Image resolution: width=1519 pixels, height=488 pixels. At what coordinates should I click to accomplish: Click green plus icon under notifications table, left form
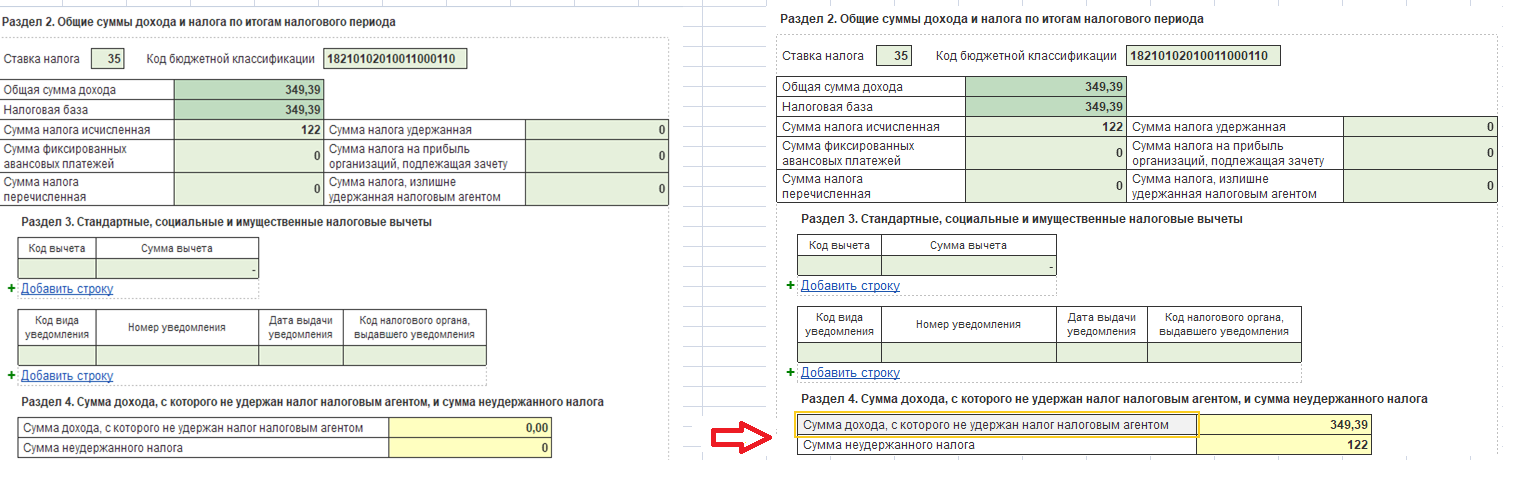pos(11,376)
